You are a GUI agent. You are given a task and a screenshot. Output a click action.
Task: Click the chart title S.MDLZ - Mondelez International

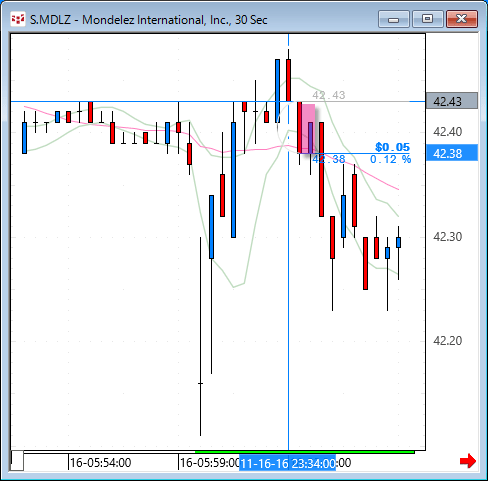click(x=148, y=20)
